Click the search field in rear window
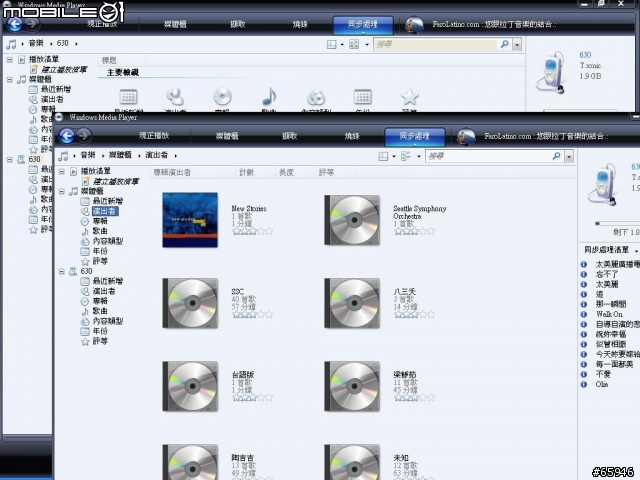The height and width of the screenshot is (480, 640). coord(436,44)
